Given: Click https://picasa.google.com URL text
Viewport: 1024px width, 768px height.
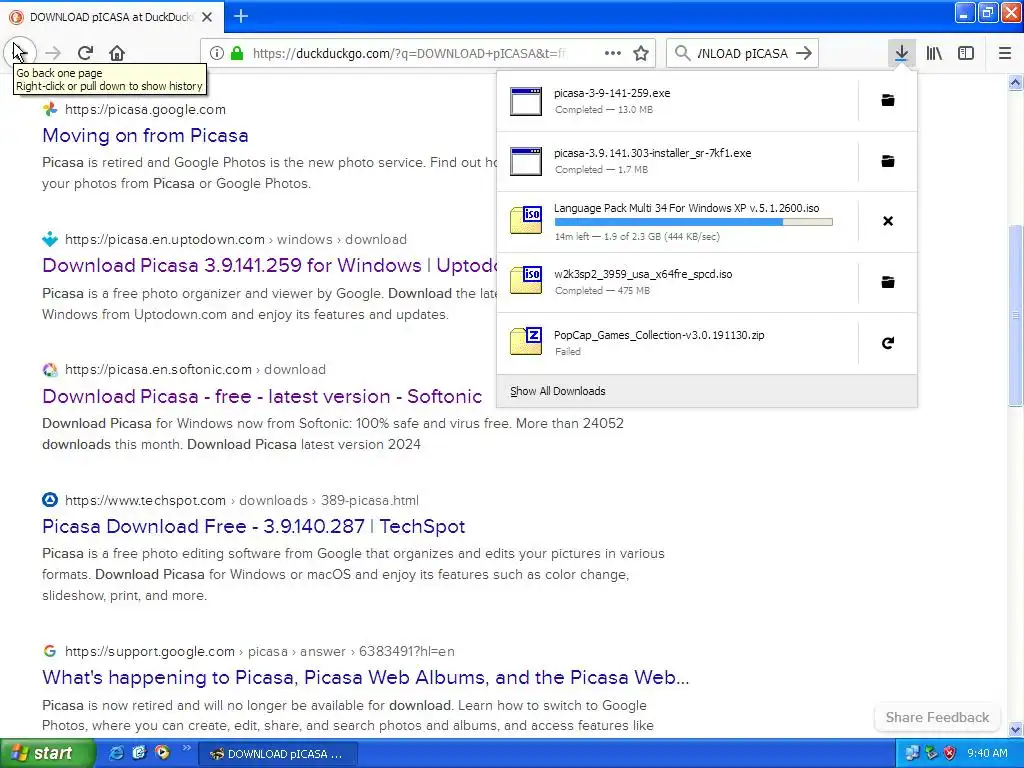Looking at the screenshot, I should [x=145, y=109].
